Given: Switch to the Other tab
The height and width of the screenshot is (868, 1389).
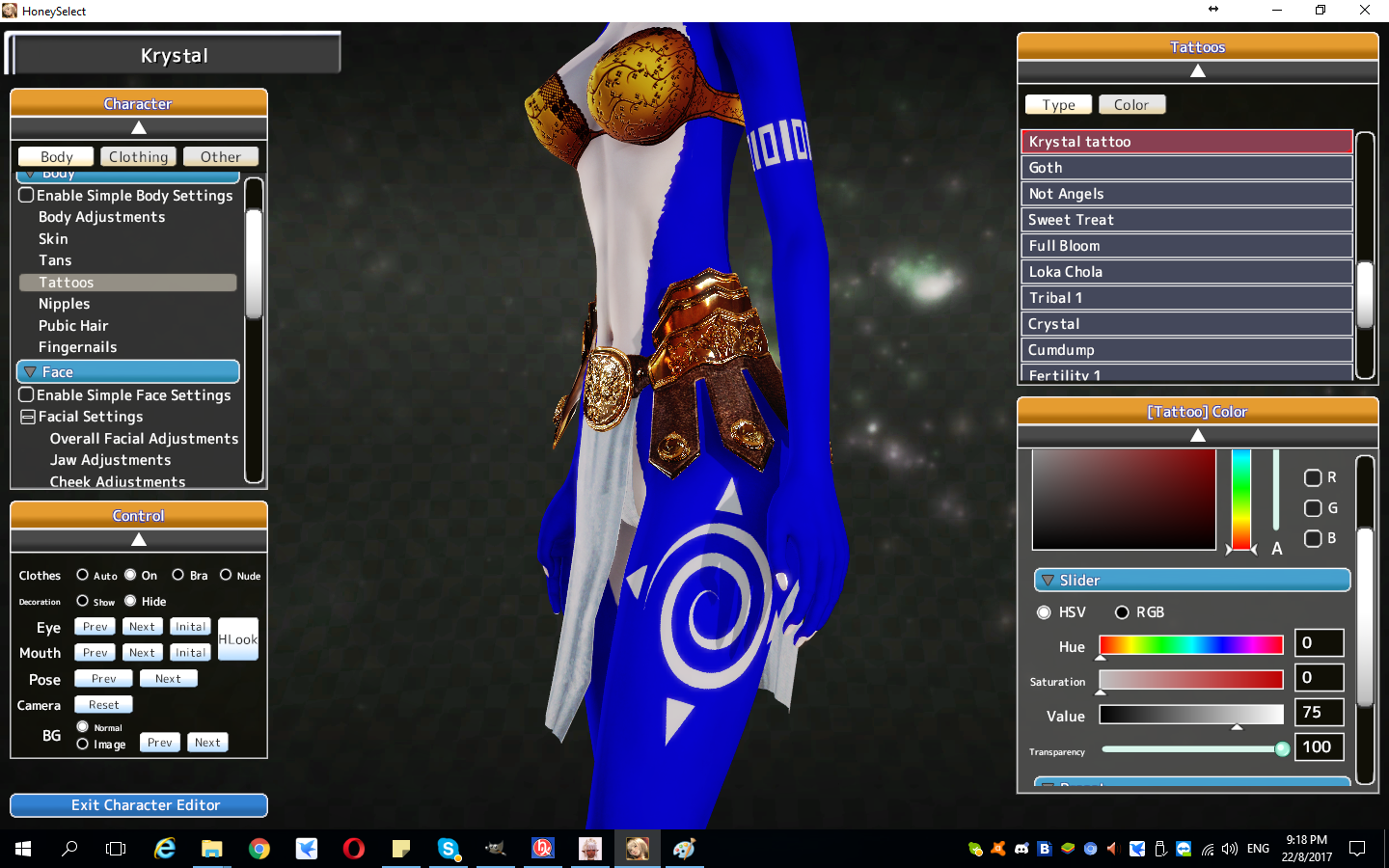Looking at the screenshot, I should [x=221, y=156].
